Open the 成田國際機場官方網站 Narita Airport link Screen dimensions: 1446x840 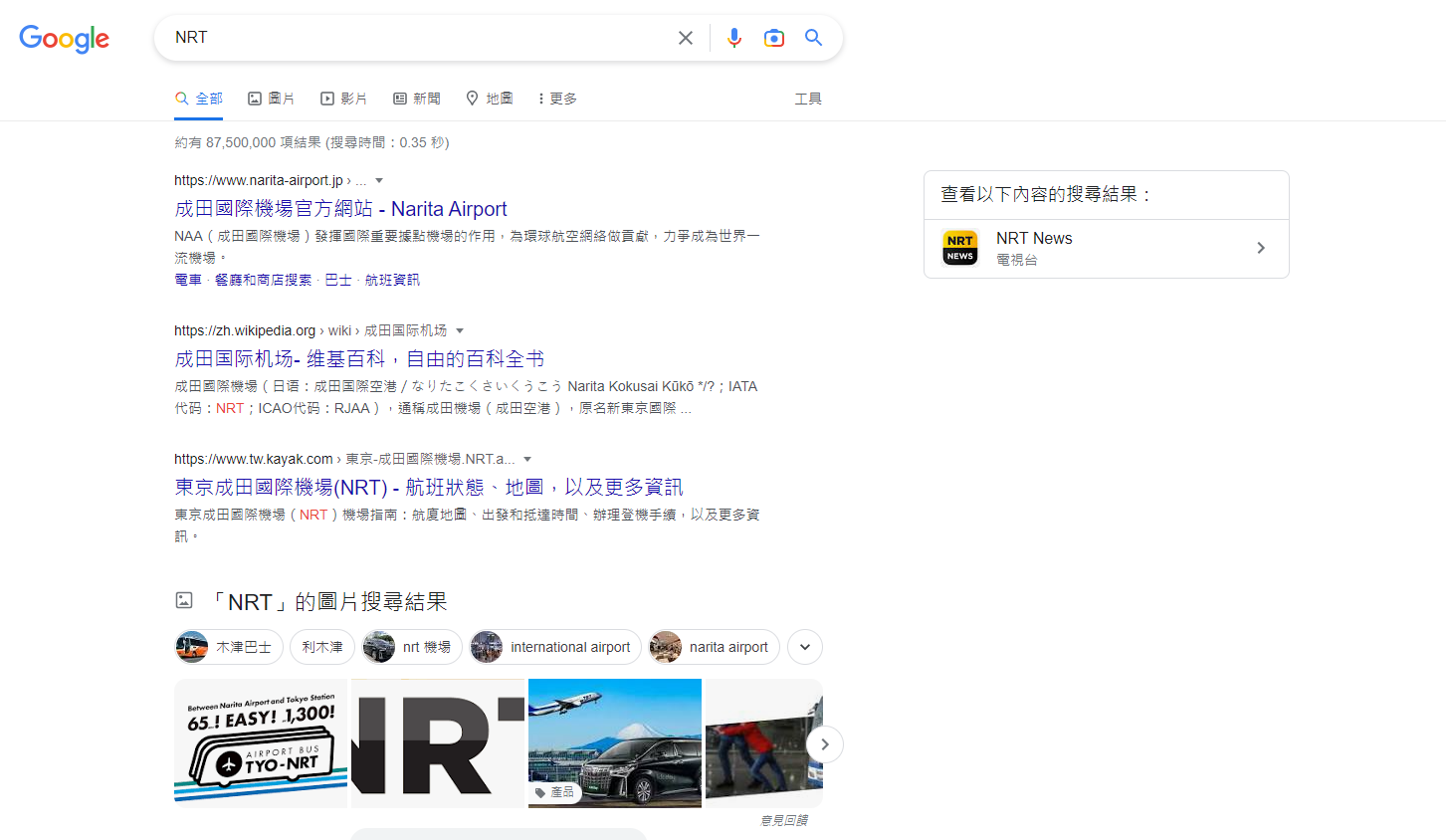point(340,209)
